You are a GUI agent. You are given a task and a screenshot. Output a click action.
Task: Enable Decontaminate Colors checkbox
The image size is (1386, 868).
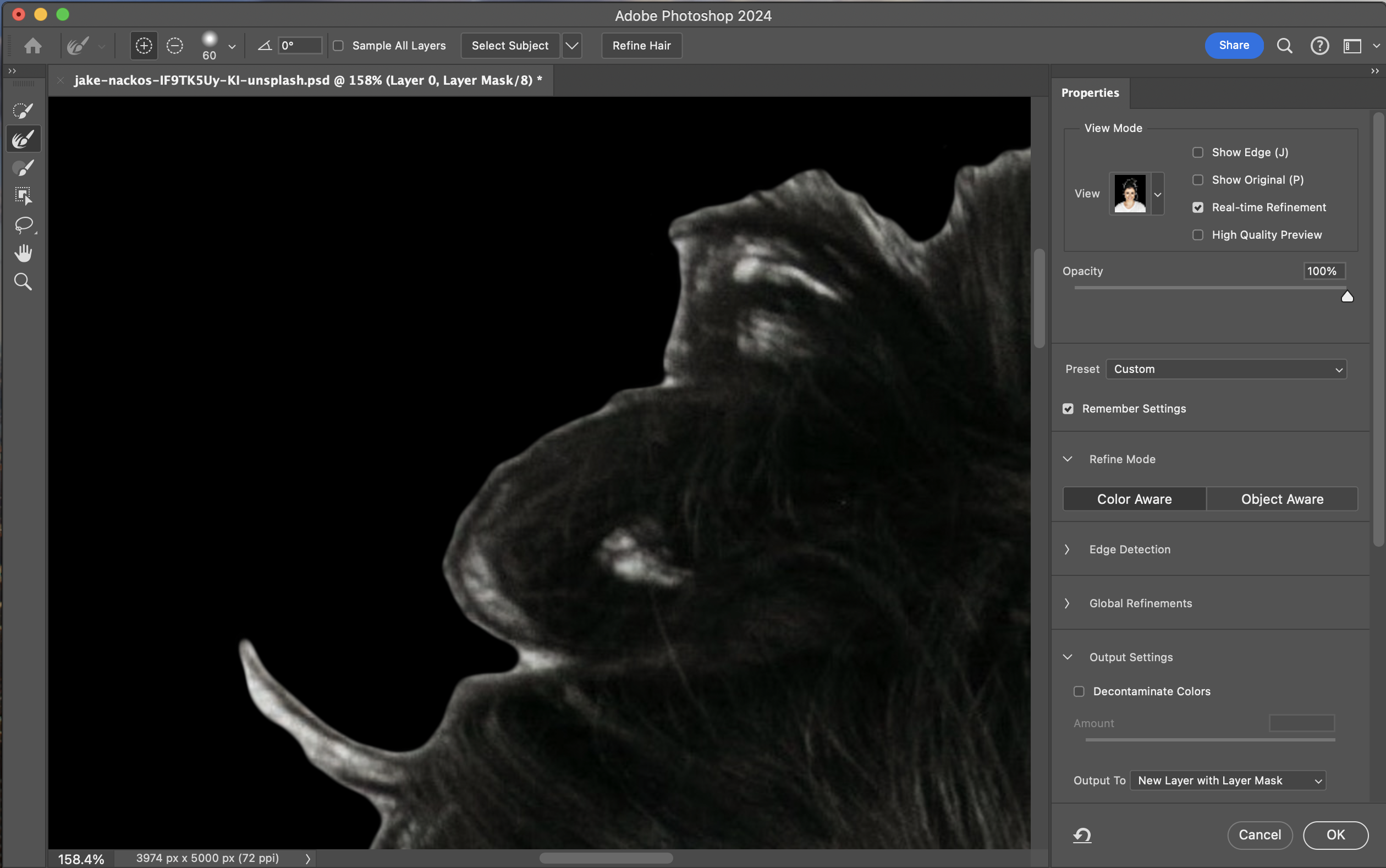pyautogui.click(x=1079, y=691)
